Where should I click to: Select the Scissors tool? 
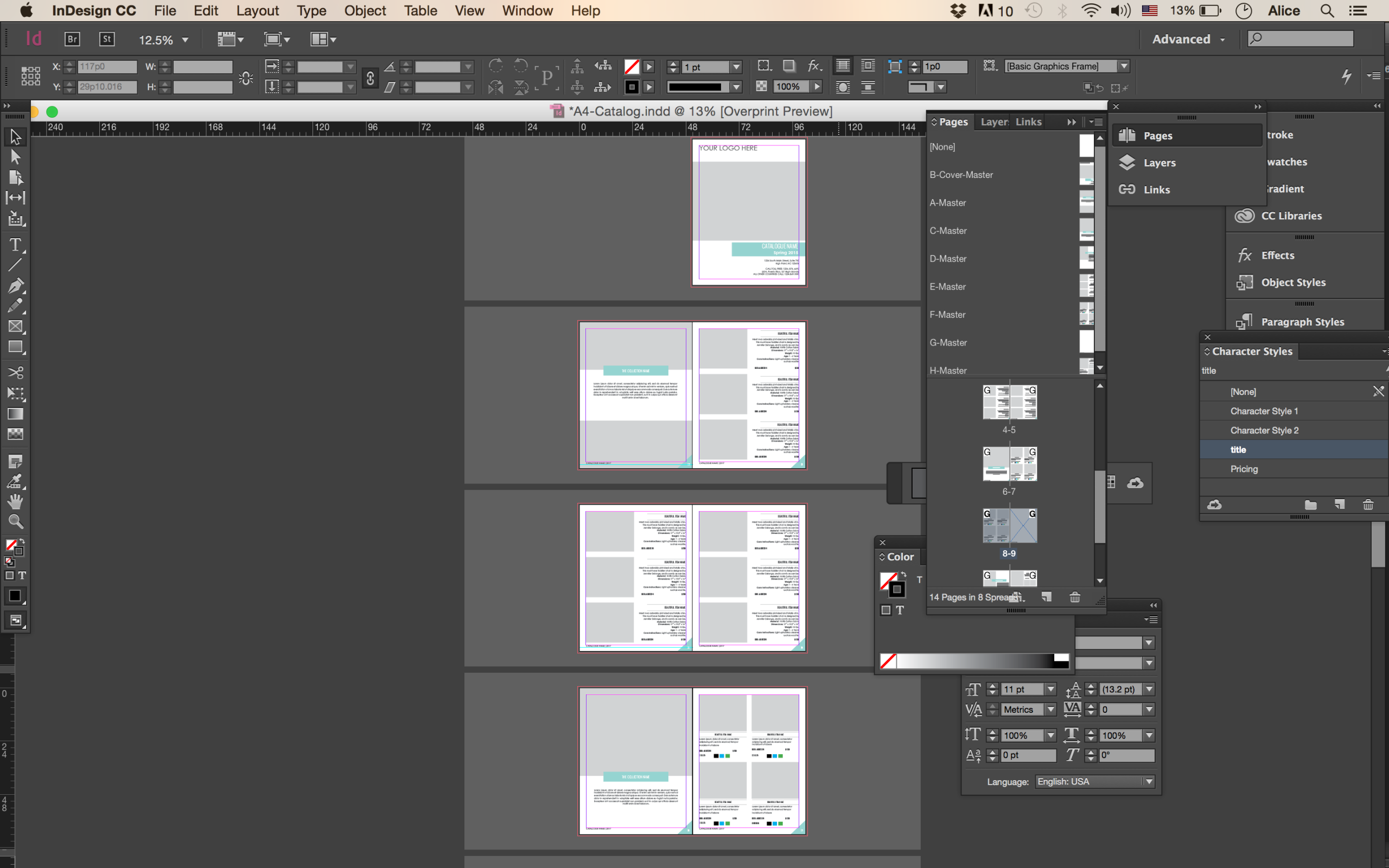tap(16, 373)
